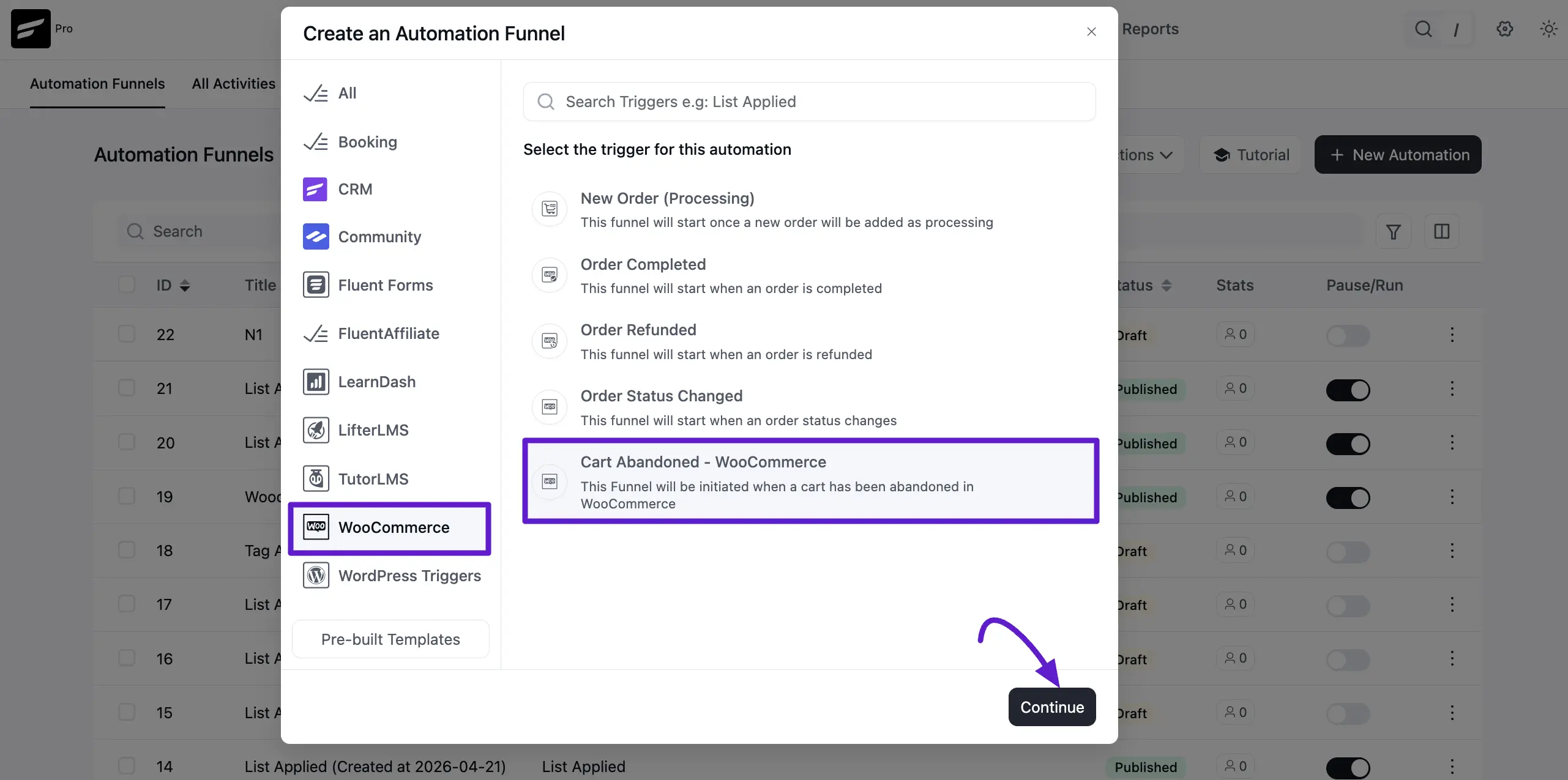Choose the Community category icon
This screenshot has height=780, width=1568.
316,237
